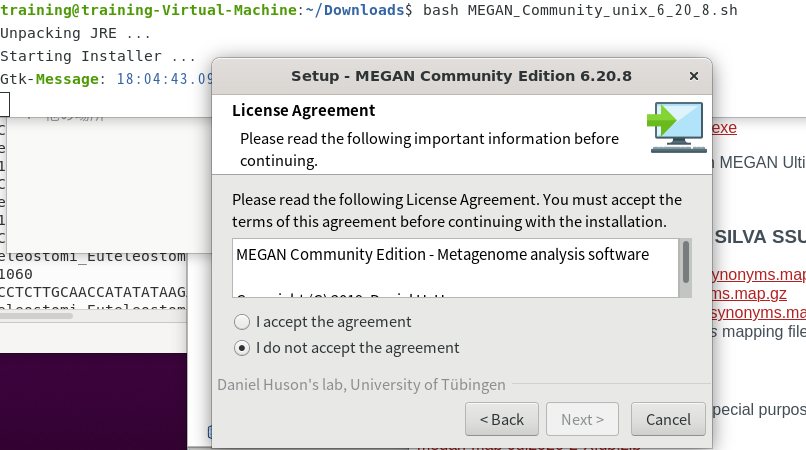
Task: Click the "1060" line in sequence window
Action: pos(16,274)
